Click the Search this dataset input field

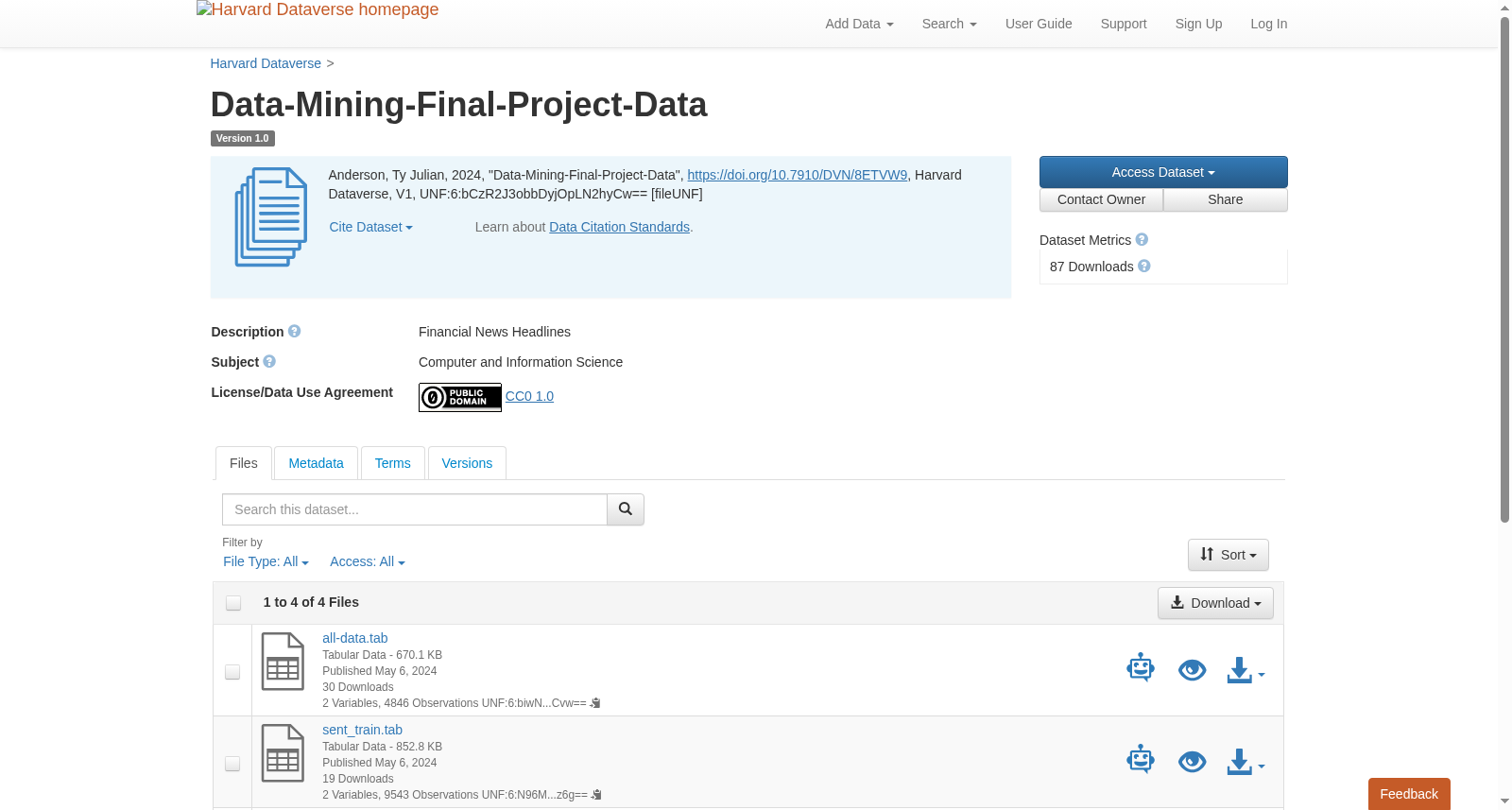415,509
